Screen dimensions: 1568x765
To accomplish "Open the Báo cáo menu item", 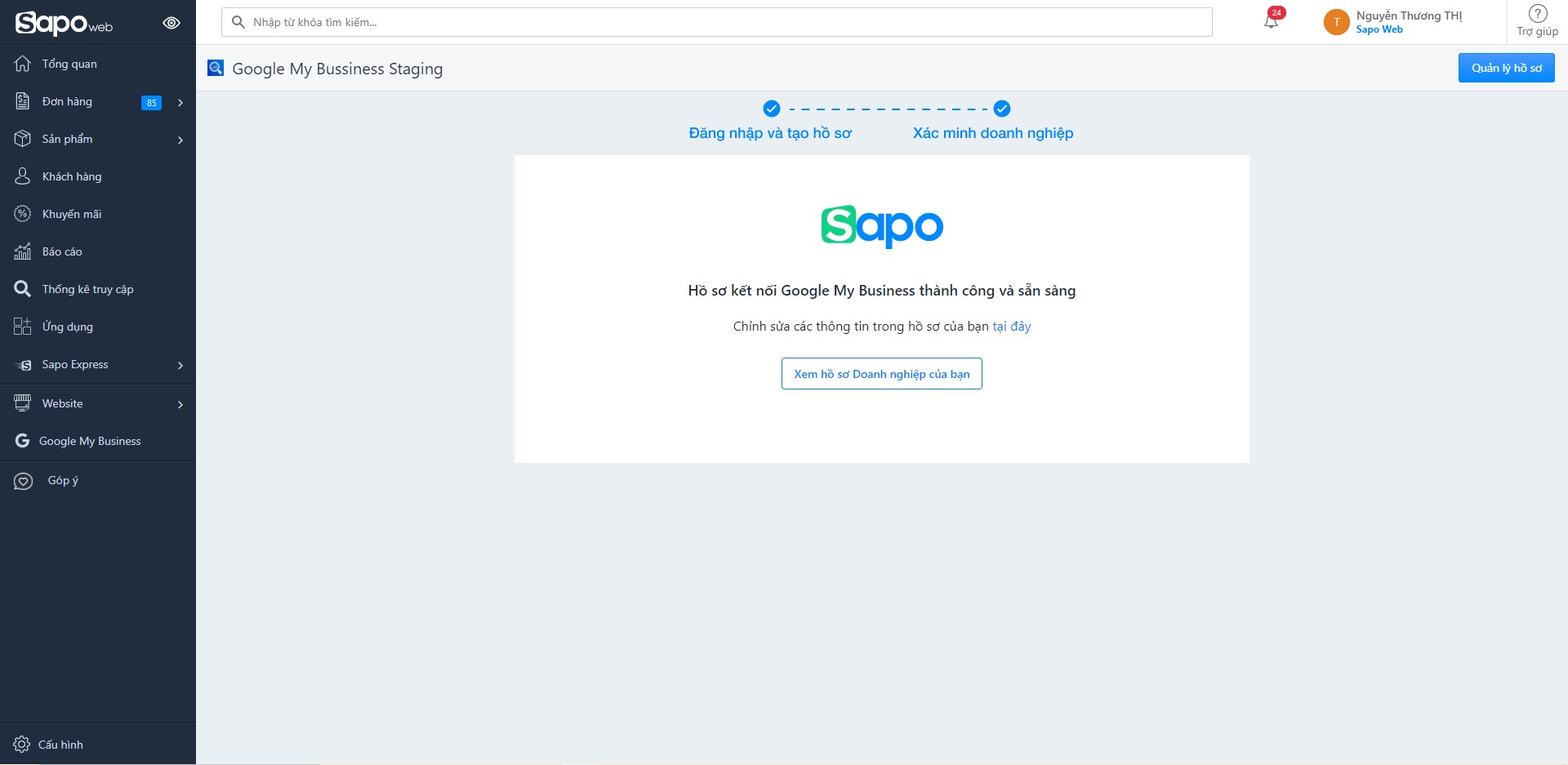I will point(98,251).
